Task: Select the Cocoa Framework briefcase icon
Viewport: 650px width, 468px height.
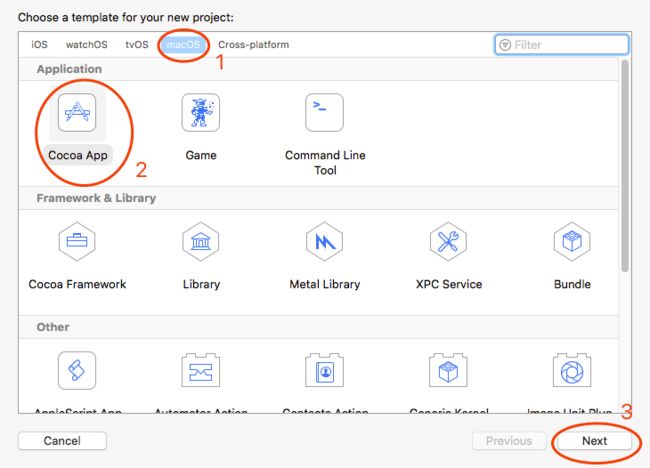Action: (77, 241)
